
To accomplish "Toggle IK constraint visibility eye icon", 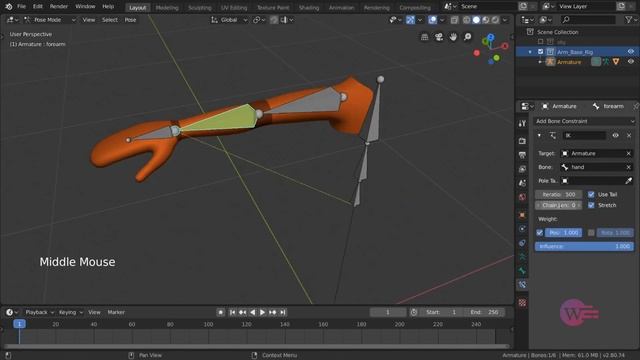I will (x=616, y=136).
